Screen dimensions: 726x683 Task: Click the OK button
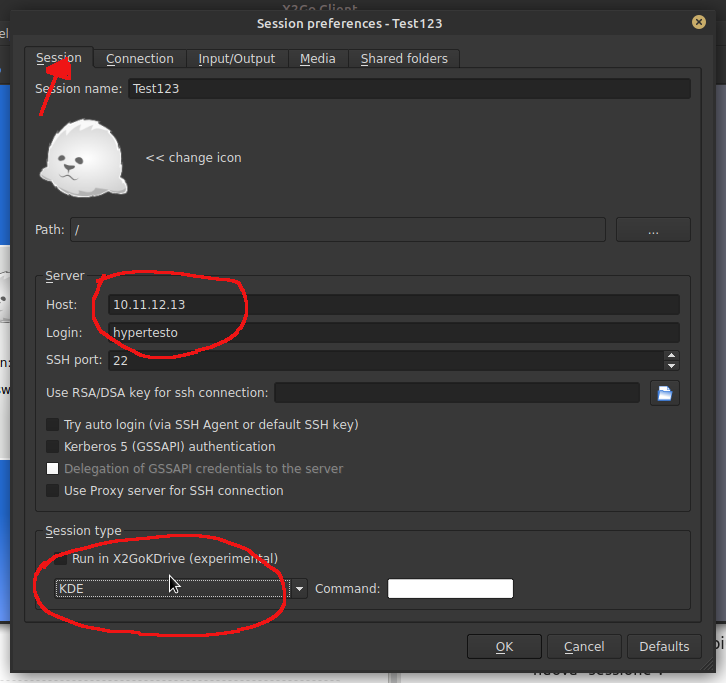tap(504, 646)
